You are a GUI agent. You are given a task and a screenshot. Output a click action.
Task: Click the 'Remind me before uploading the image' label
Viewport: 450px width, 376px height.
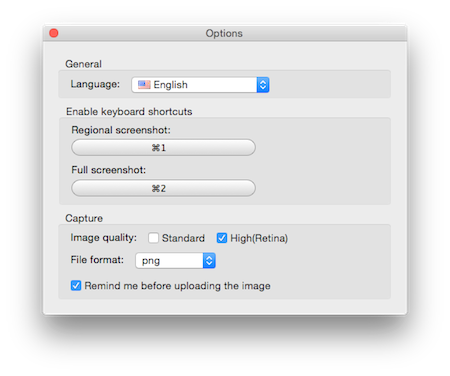177,286
